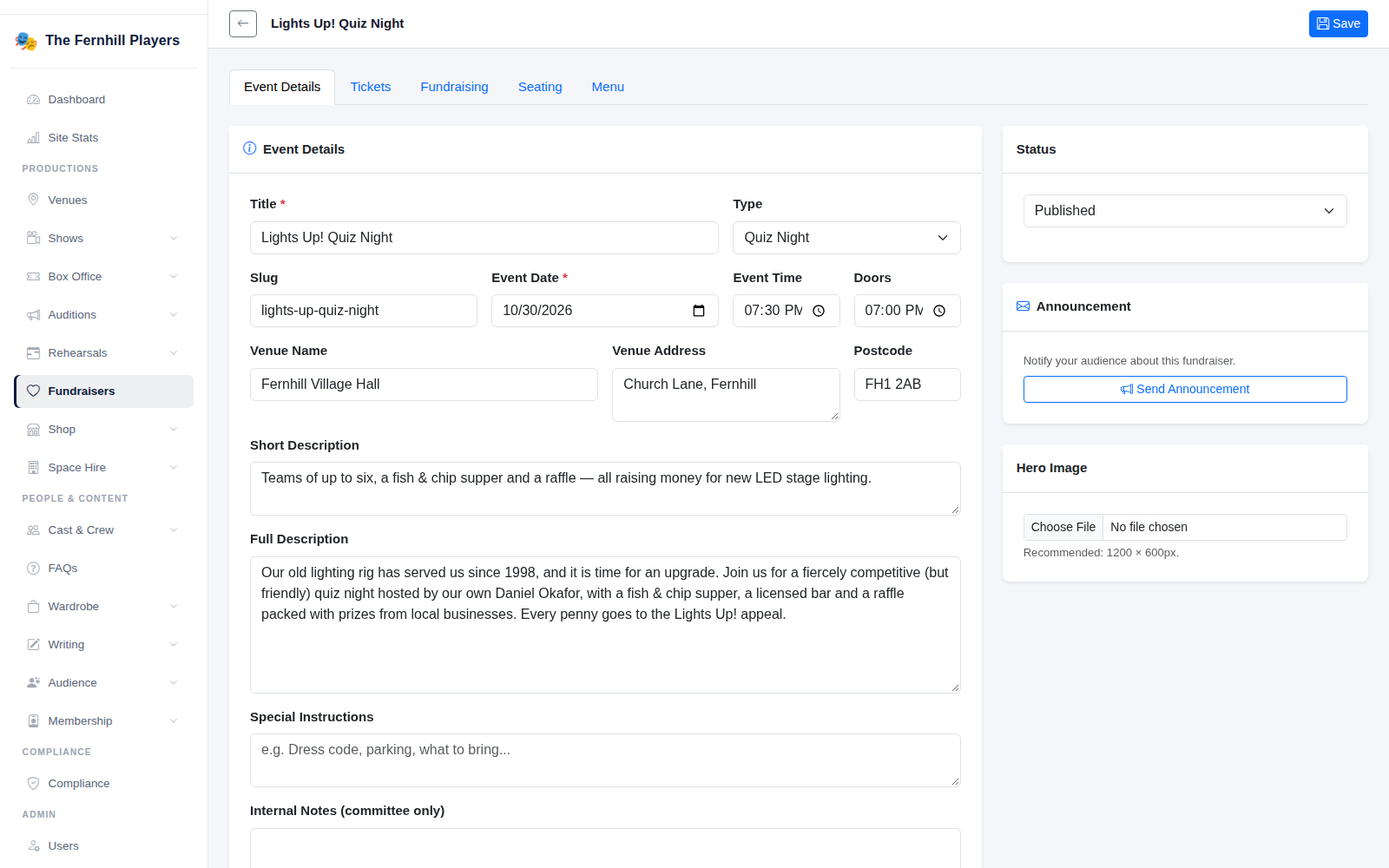Open the Fundraisers heart item
The image size is (1389, 868).
pyautogui.click(x=103, y=391)
